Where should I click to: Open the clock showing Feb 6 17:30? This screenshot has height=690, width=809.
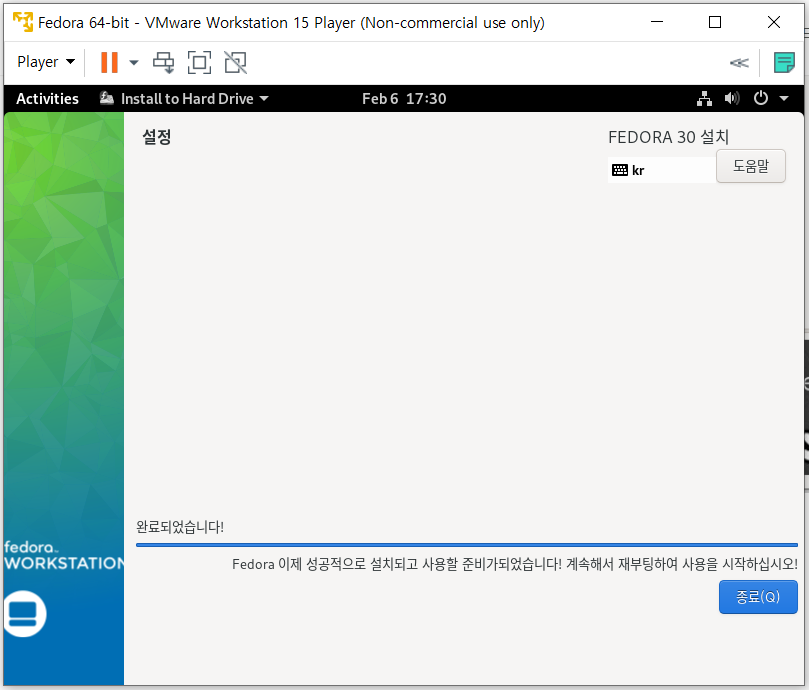tap(404, 99)
